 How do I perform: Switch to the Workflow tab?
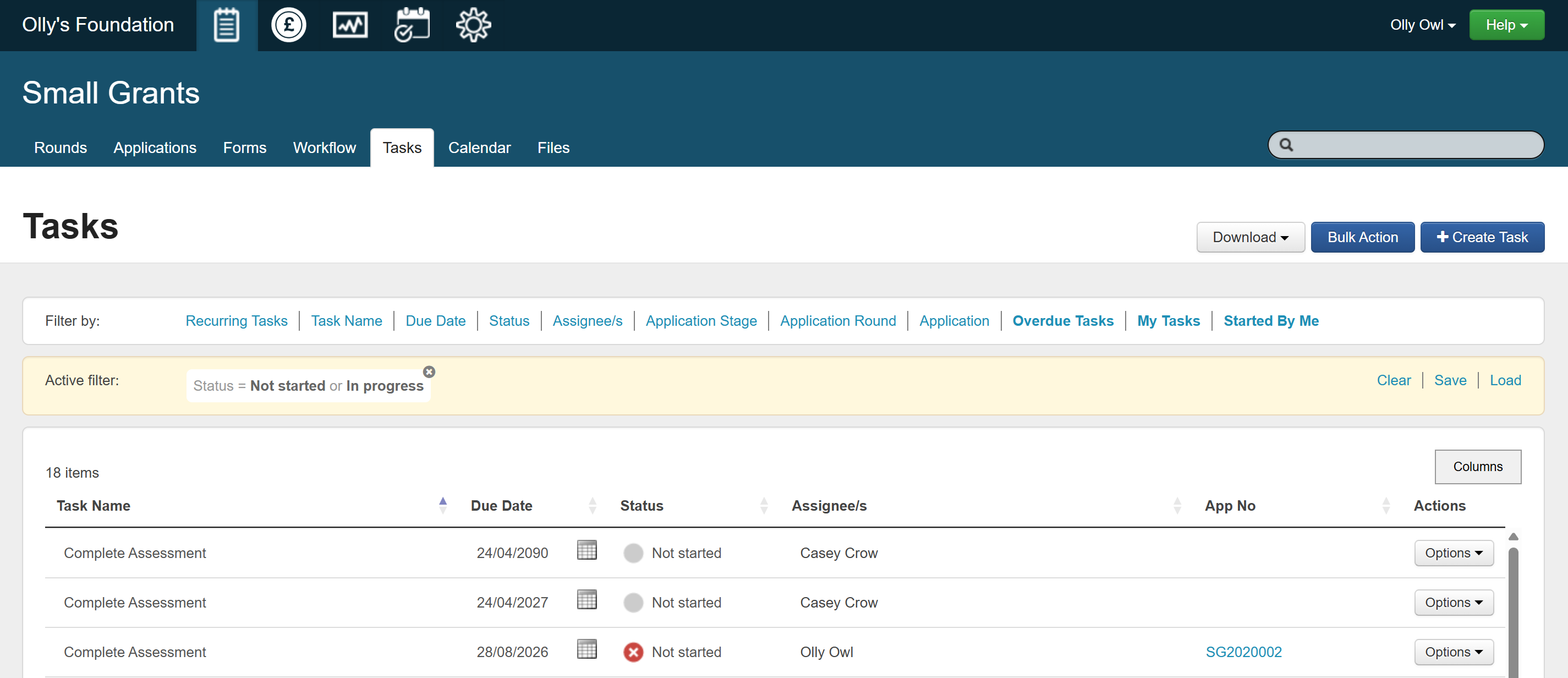[325, 148]
